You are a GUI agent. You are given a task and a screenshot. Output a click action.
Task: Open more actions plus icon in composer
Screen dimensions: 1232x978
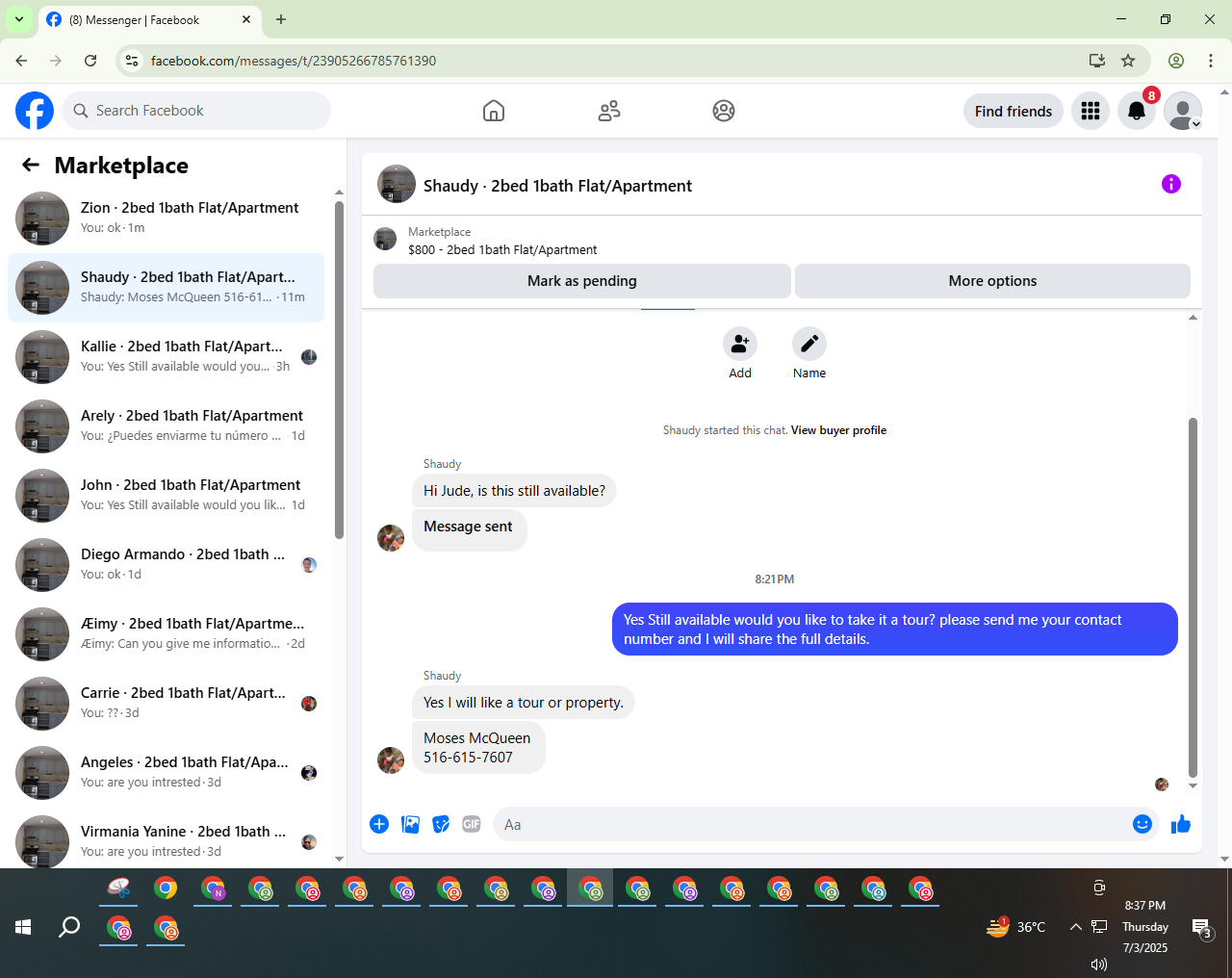pos(379,824)
